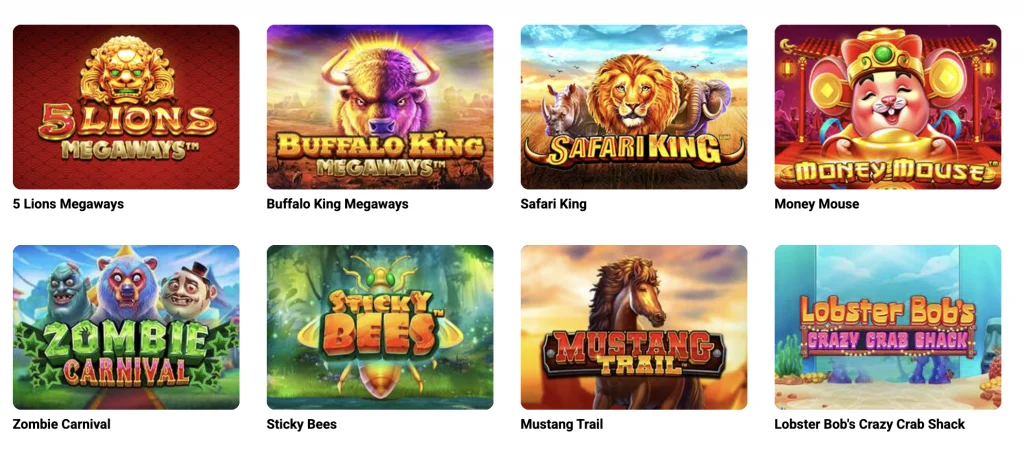Viewport: 1024px width, 455px height.
Task: Open the Buffalo King Megaways game thumbnail
Action: click(380, 107)
